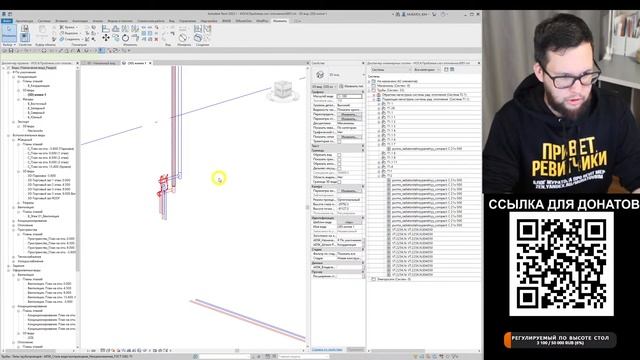
Task: Select the 'В_Восточный' elevation in Project Browser
Action: point(37,104)
